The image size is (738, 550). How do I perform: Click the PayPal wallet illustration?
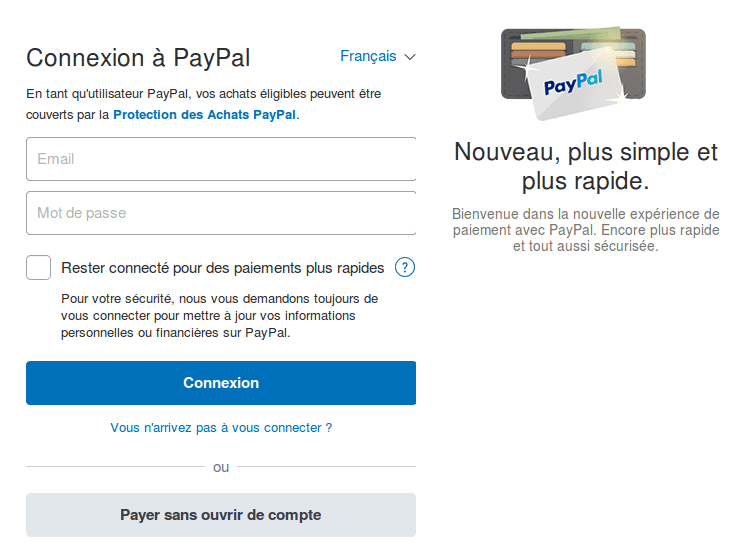click(x=573, y=73)
